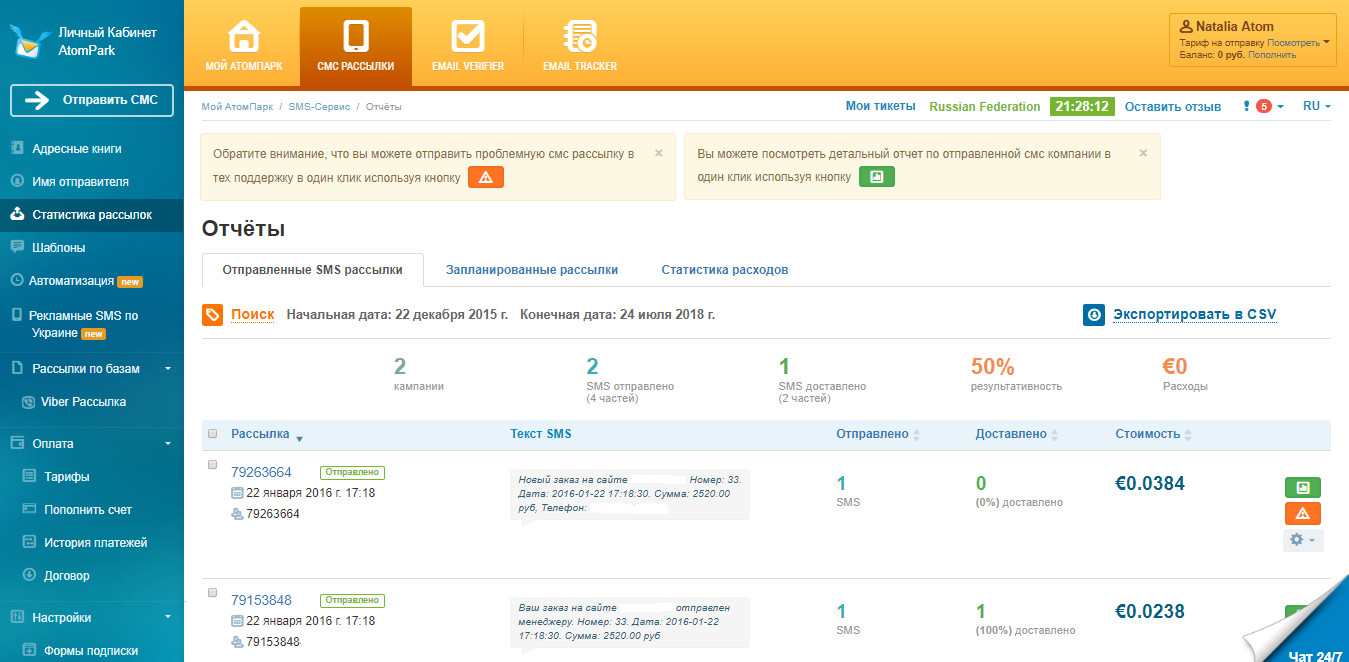Screen dimensions: 1349x662
Task: Click the Viber Рассылка icon
Action: click(x=29, y=401)
